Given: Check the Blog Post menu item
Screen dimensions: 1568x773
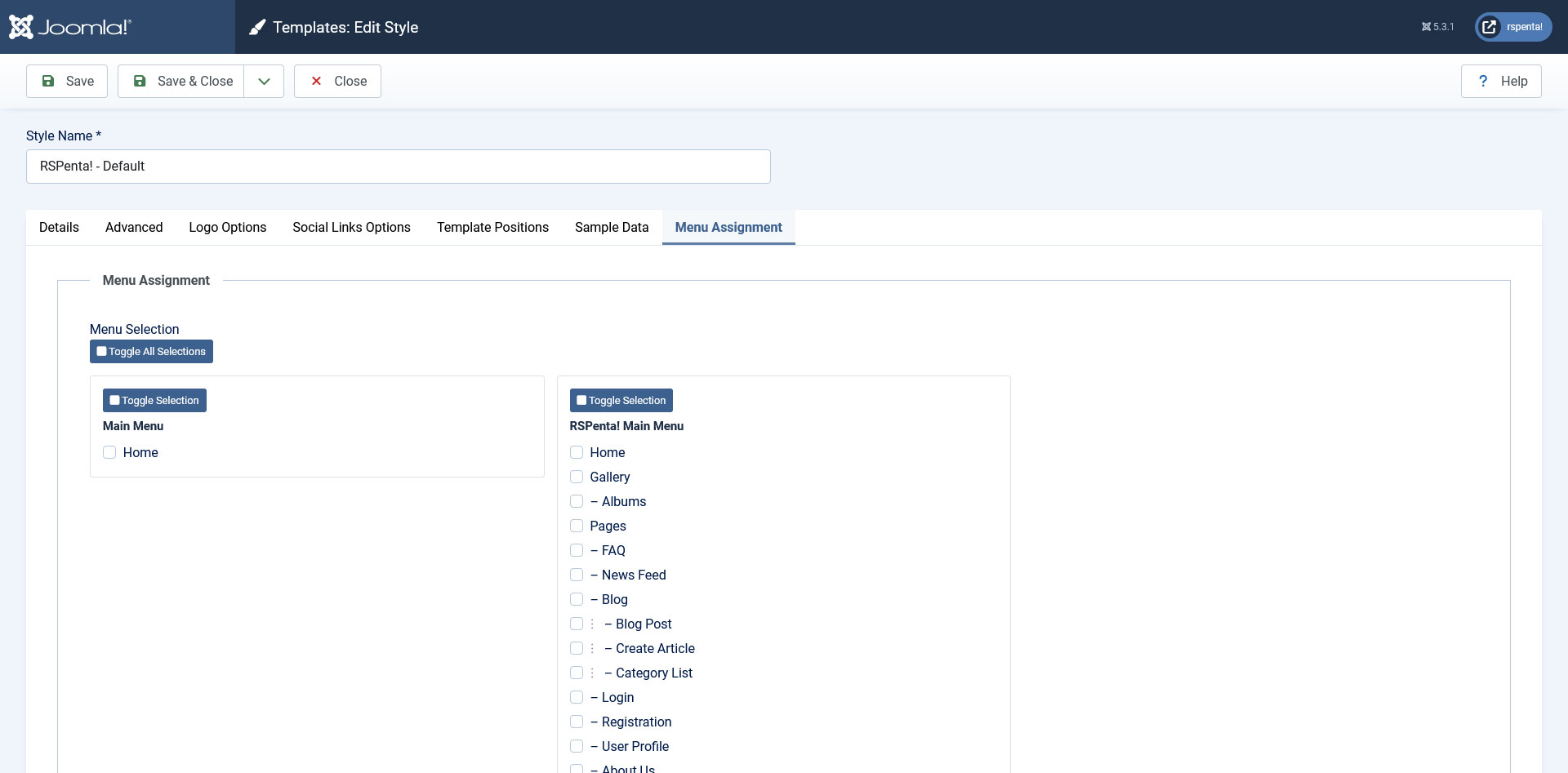Looking at the screenshot, I should coord(577,624).
